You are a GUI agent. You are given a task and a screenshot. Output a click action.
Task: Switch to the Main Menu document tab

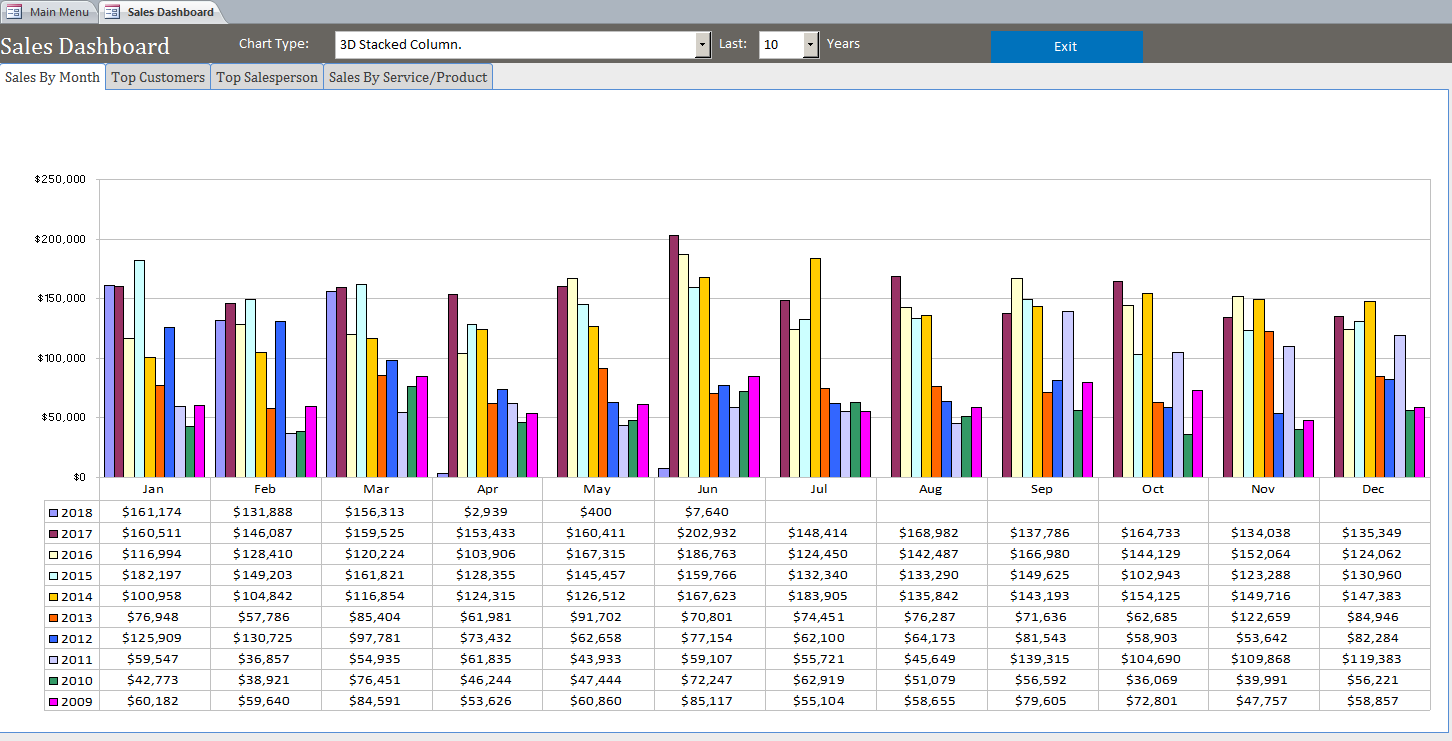pos(58,12)
